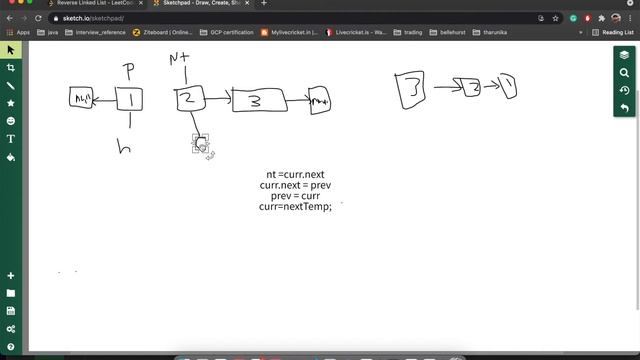This screenshot has width=640, height=360.
Task: Open the history clock icon
Action: pyautogui.click(x=624, y=90)
